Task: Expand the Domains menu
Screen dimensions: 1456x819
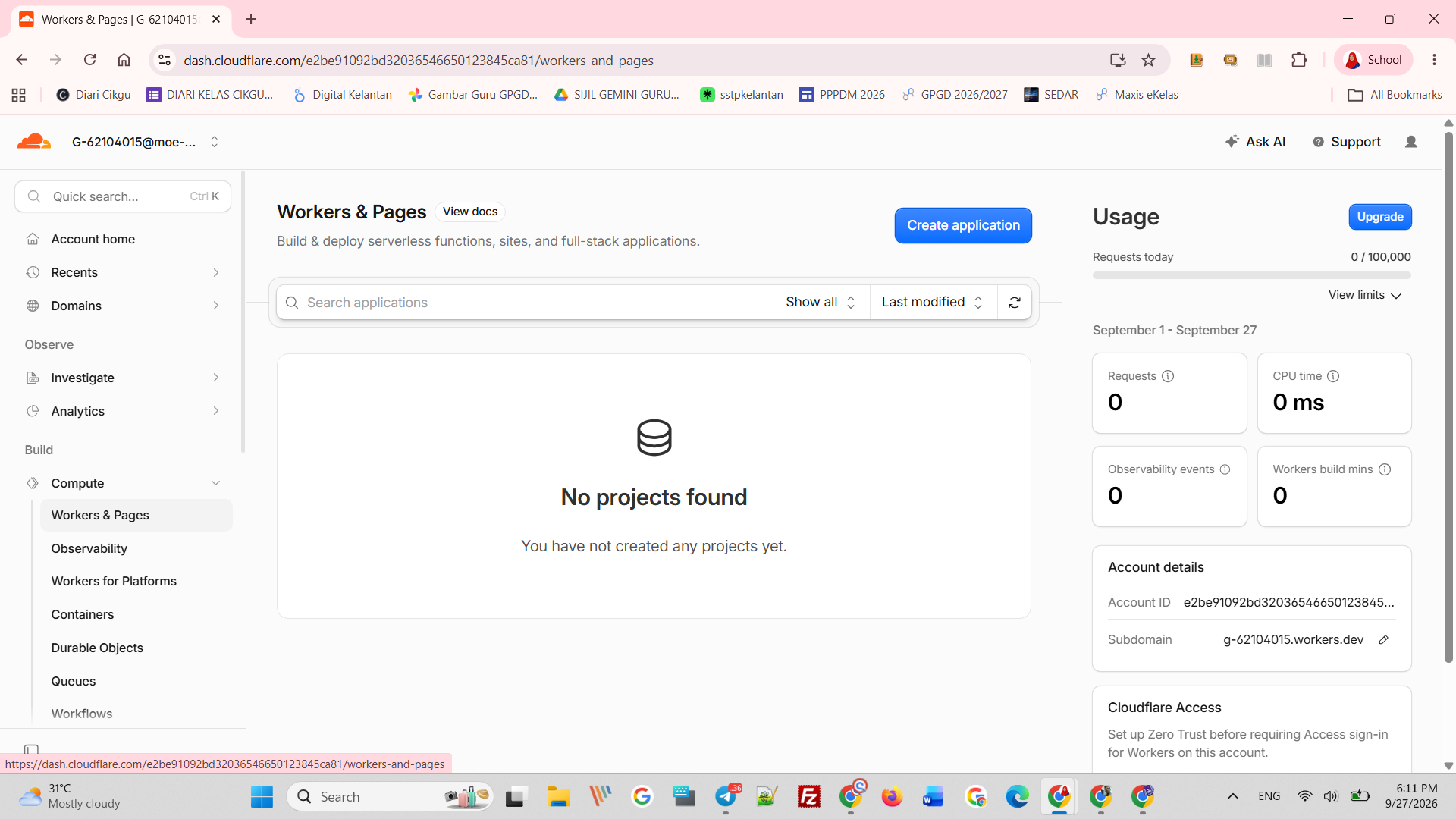Action: click(123, 306)
